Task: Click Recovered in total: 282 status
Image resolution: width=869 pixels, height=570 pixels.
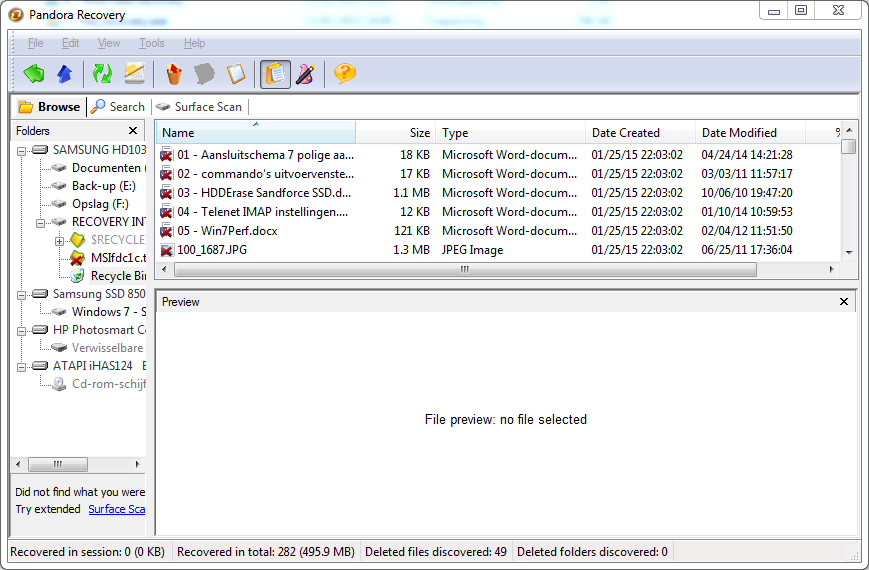Action: (265, 552)
